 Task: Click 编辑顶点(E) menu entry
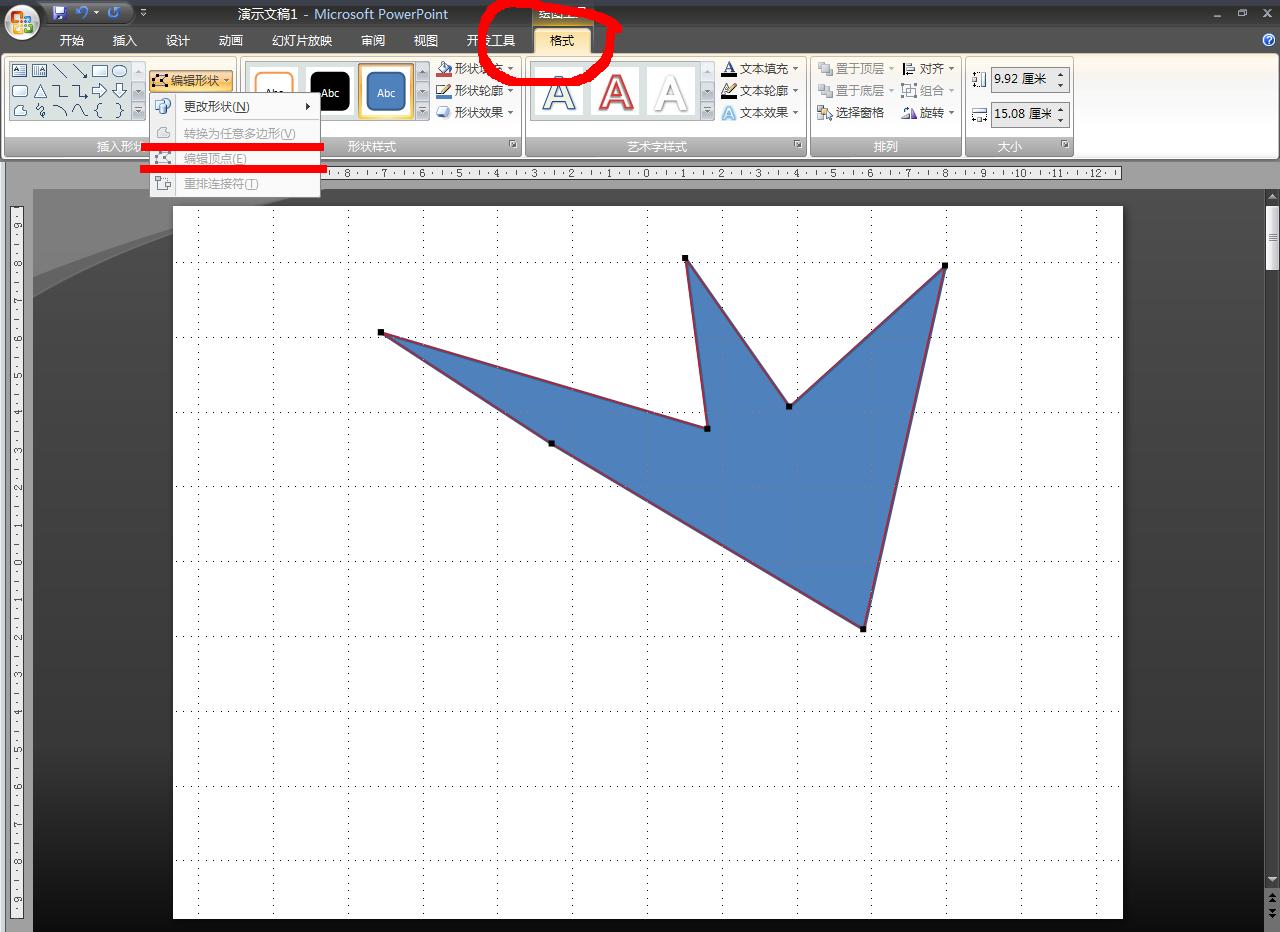[235, 158]
